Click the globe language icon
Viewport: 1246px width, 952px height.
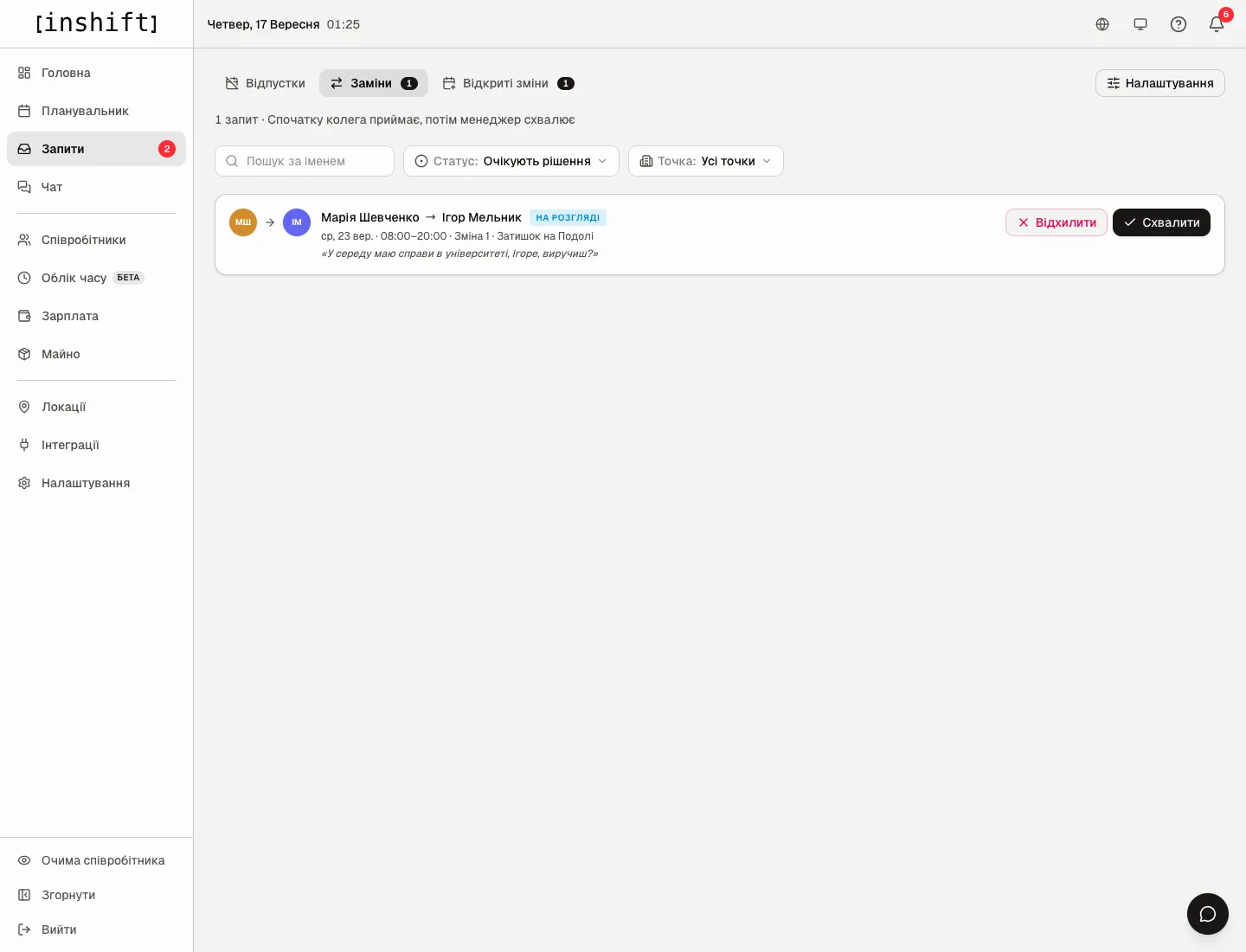(x=1102, y=24)
